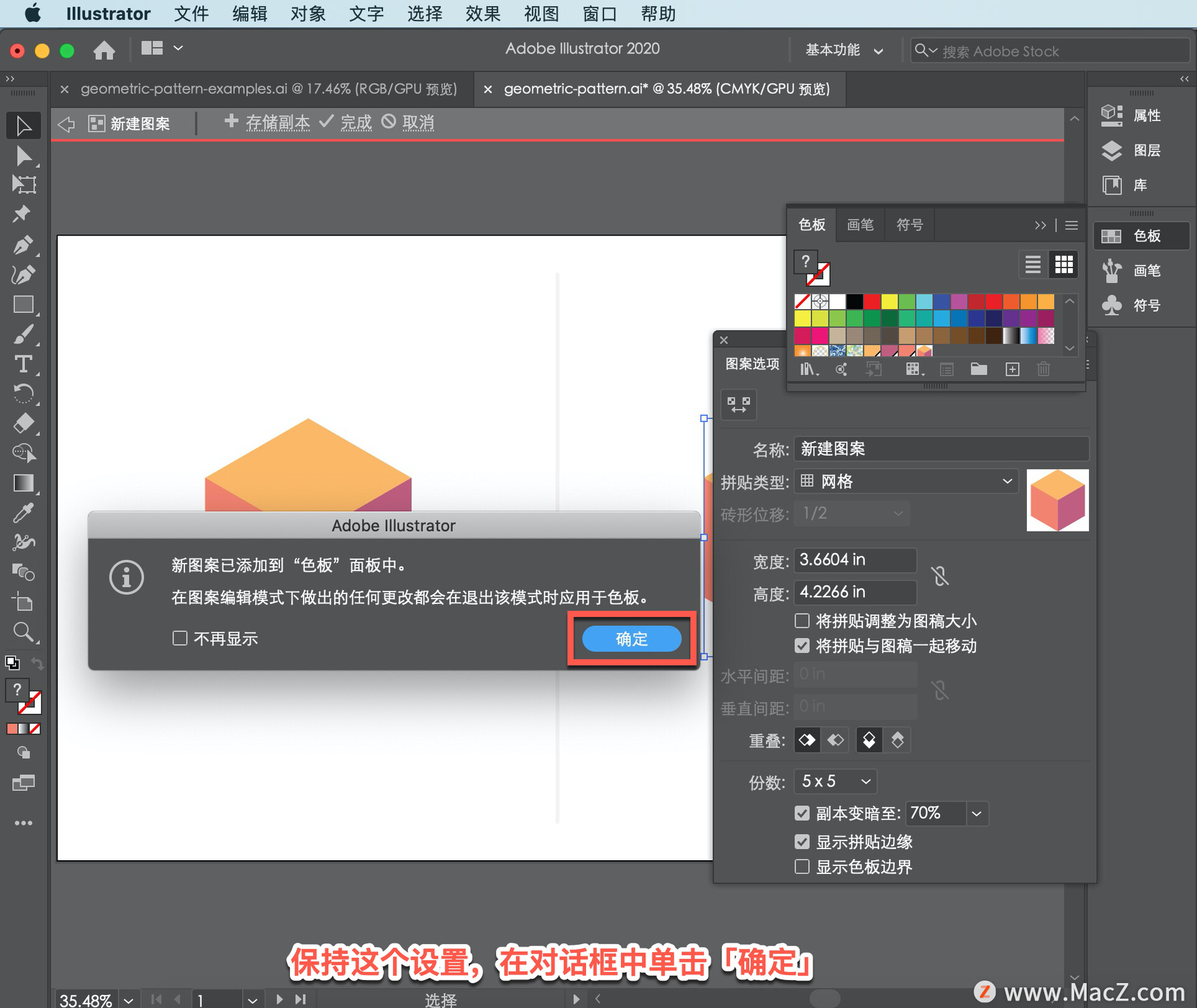Open 基本功能 workspace dropdown
Screen dimensions: 1197x1008
(844, 50)
